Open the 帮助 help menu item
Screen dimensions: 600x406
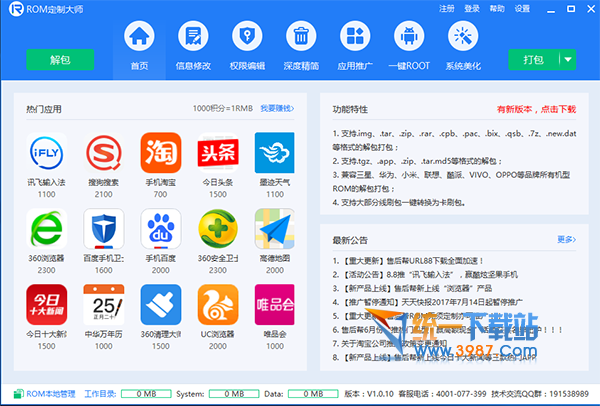pyautogui.click(x=497, y=9)
